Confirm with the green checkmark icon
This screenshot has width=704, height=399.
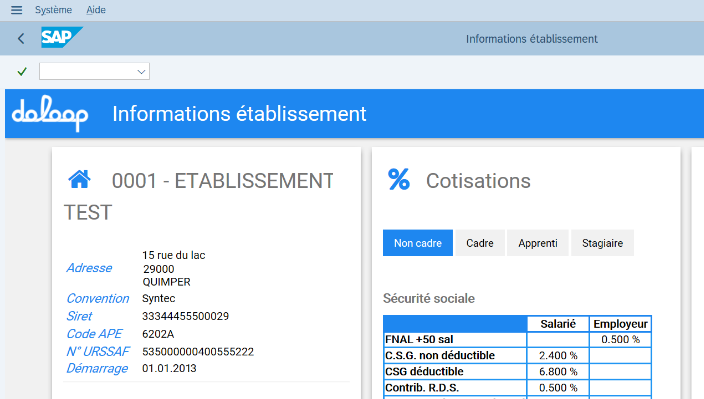point(22,71)
